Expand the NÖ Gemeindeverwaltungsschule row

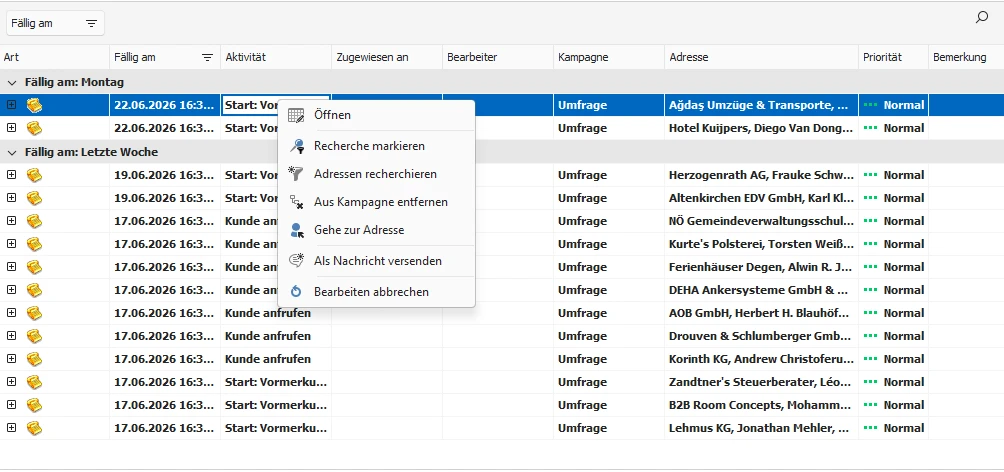12,221
